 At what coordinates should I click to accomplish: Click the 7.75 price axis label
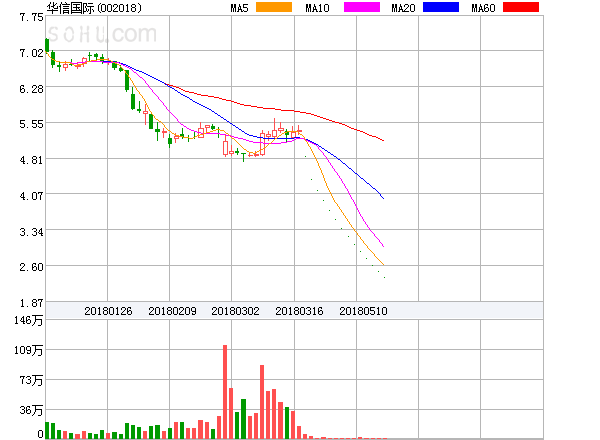[31, 17]
